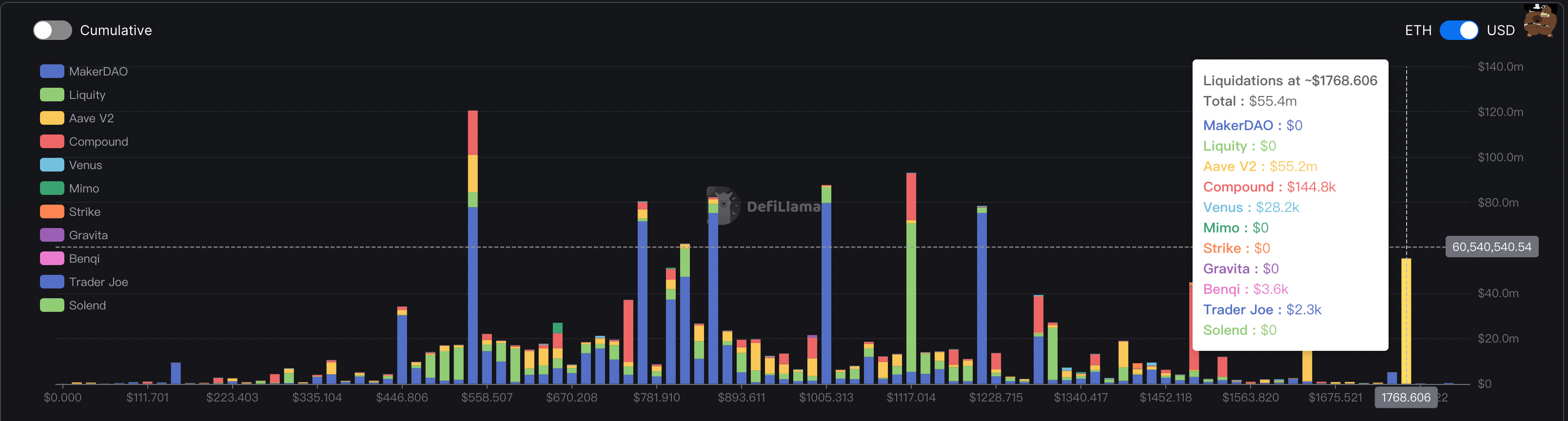Click the highlighted x-axis value 1768.606
This screenshot has height=421, width=1568.
(1406, 397)
